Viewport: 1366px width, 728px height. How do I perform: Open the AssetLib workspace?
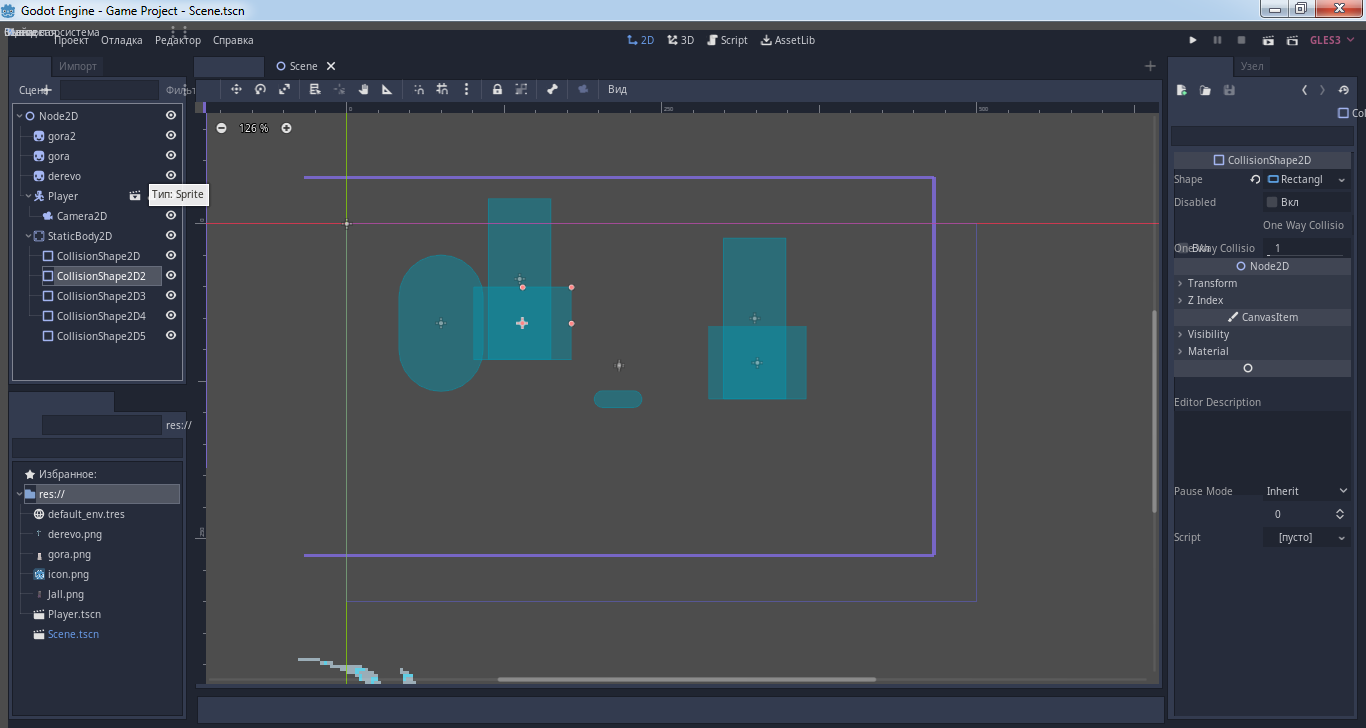point(788,40)
